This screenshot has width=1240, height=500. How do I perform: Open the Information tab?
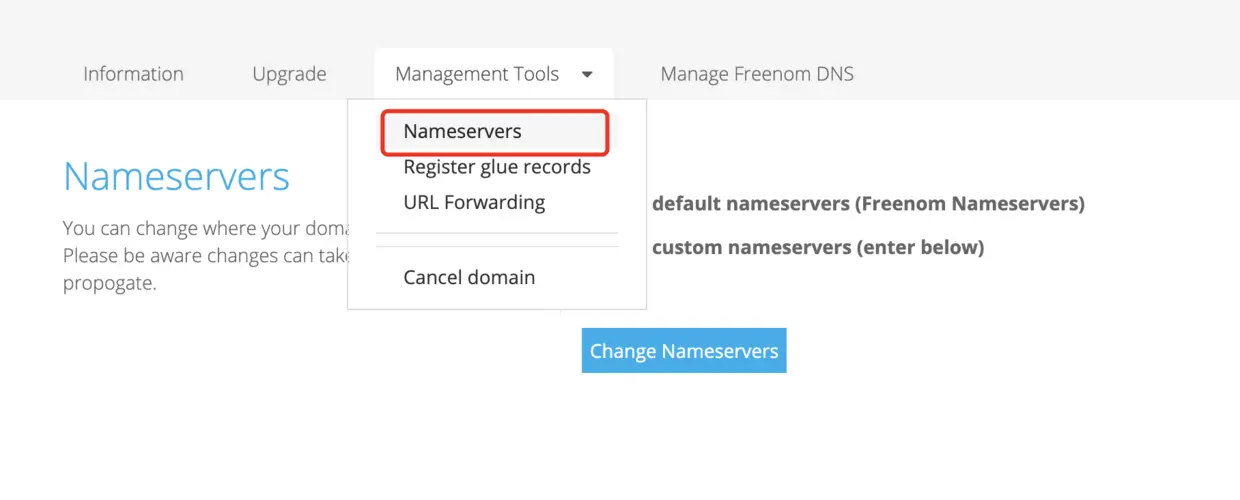(x=133, y=74)
